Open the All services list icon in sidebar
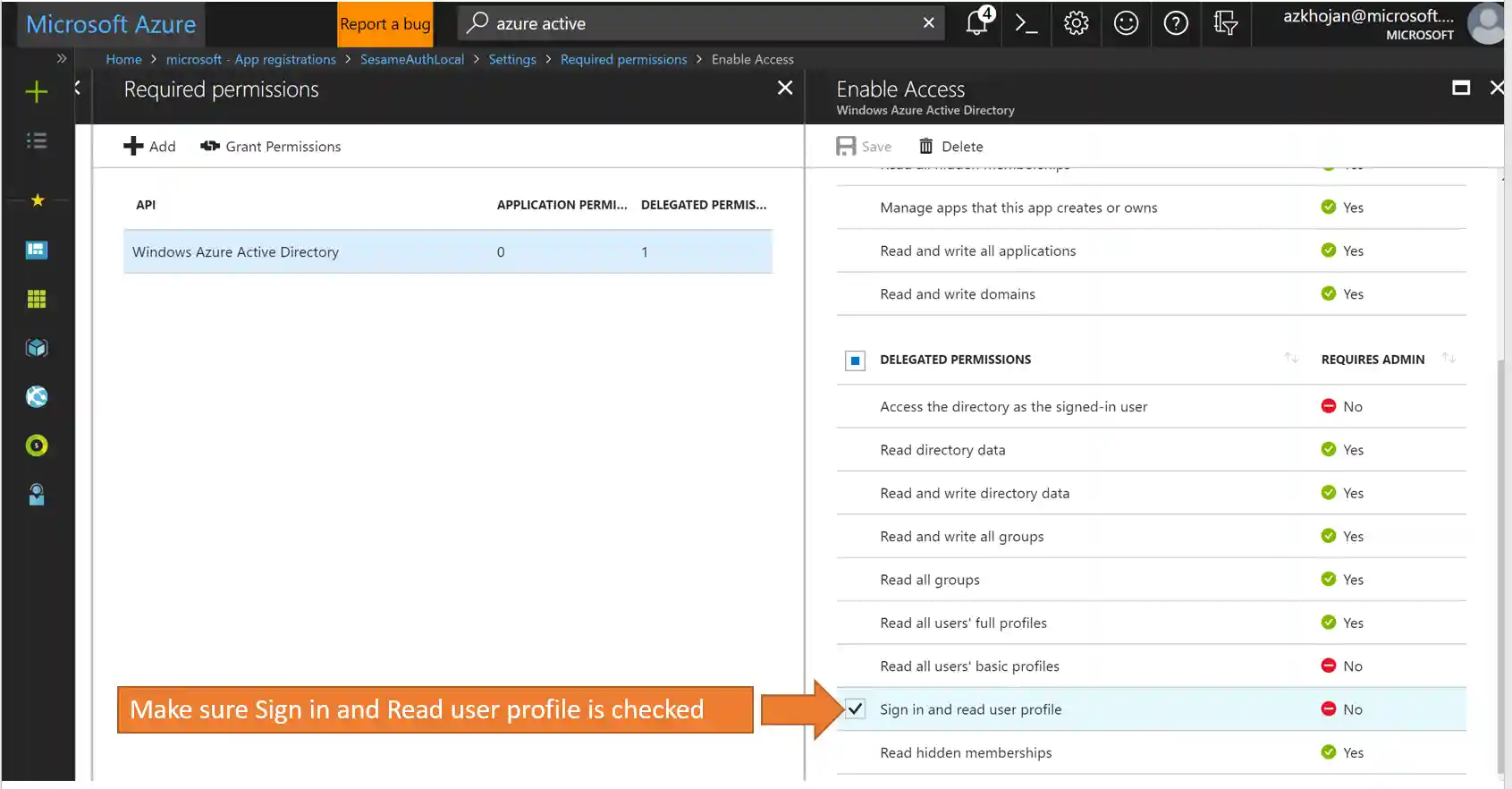Screen dimensions: 1512x789 click(x=37, y=140)
